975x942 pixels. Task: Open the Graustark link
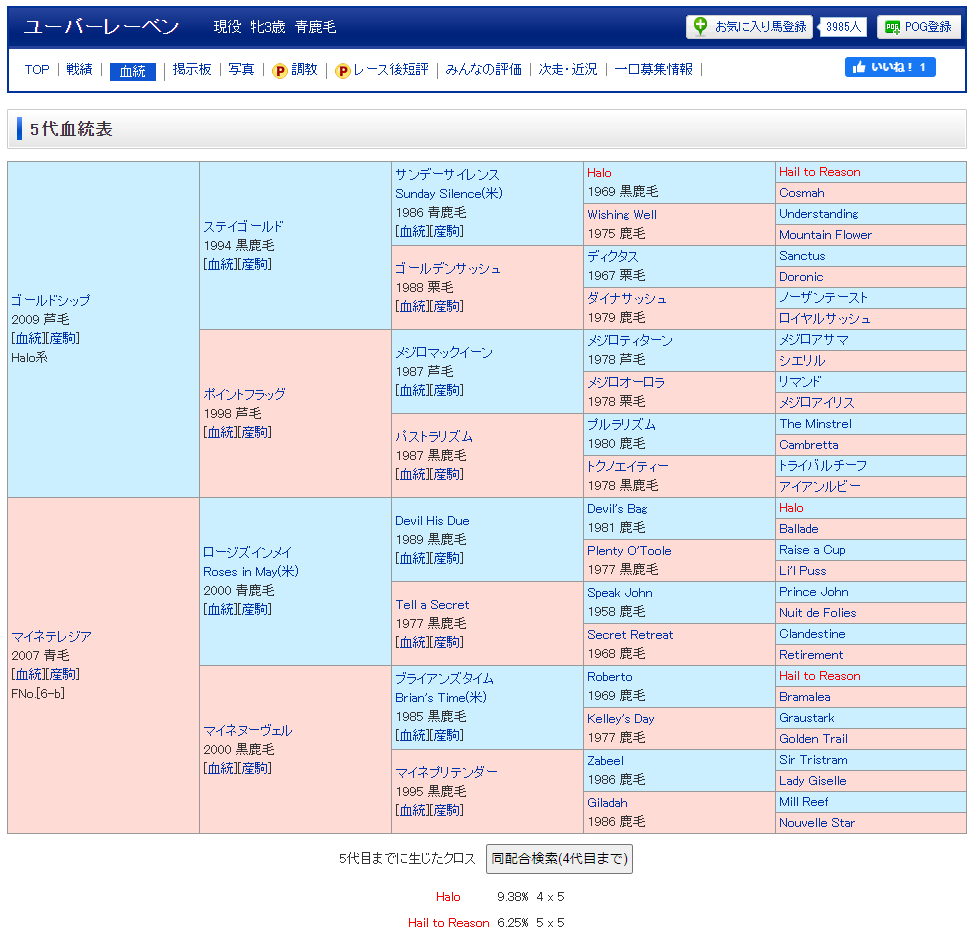[806, 718]
